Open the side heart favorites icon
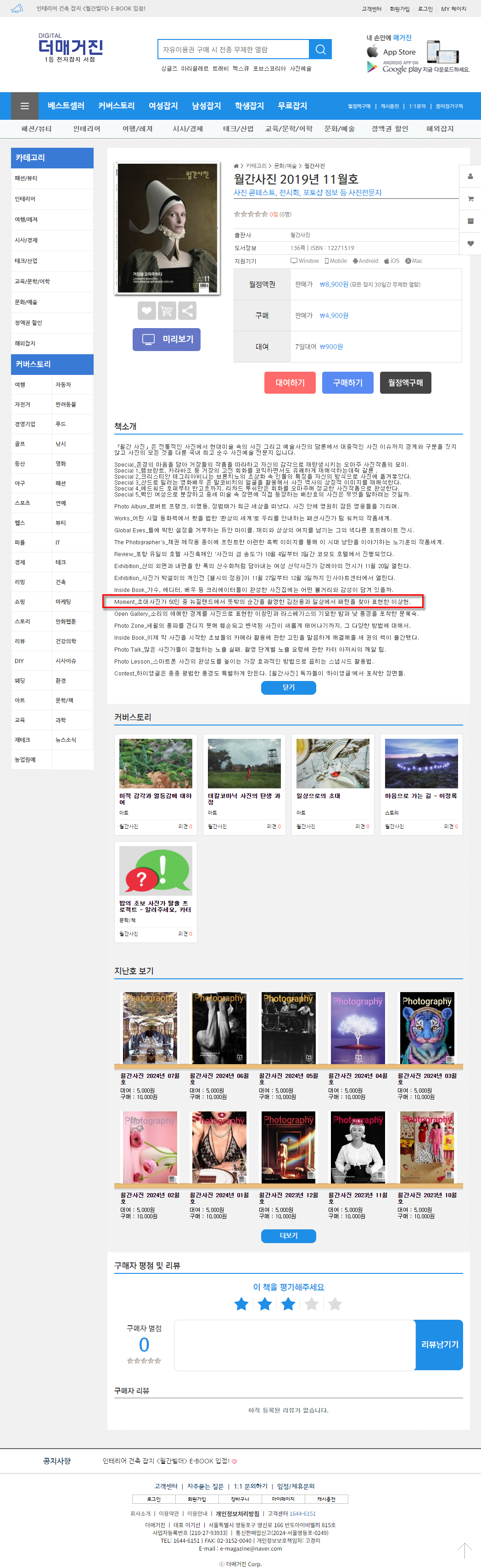481x1568 pixels. [x=470, y=244]
